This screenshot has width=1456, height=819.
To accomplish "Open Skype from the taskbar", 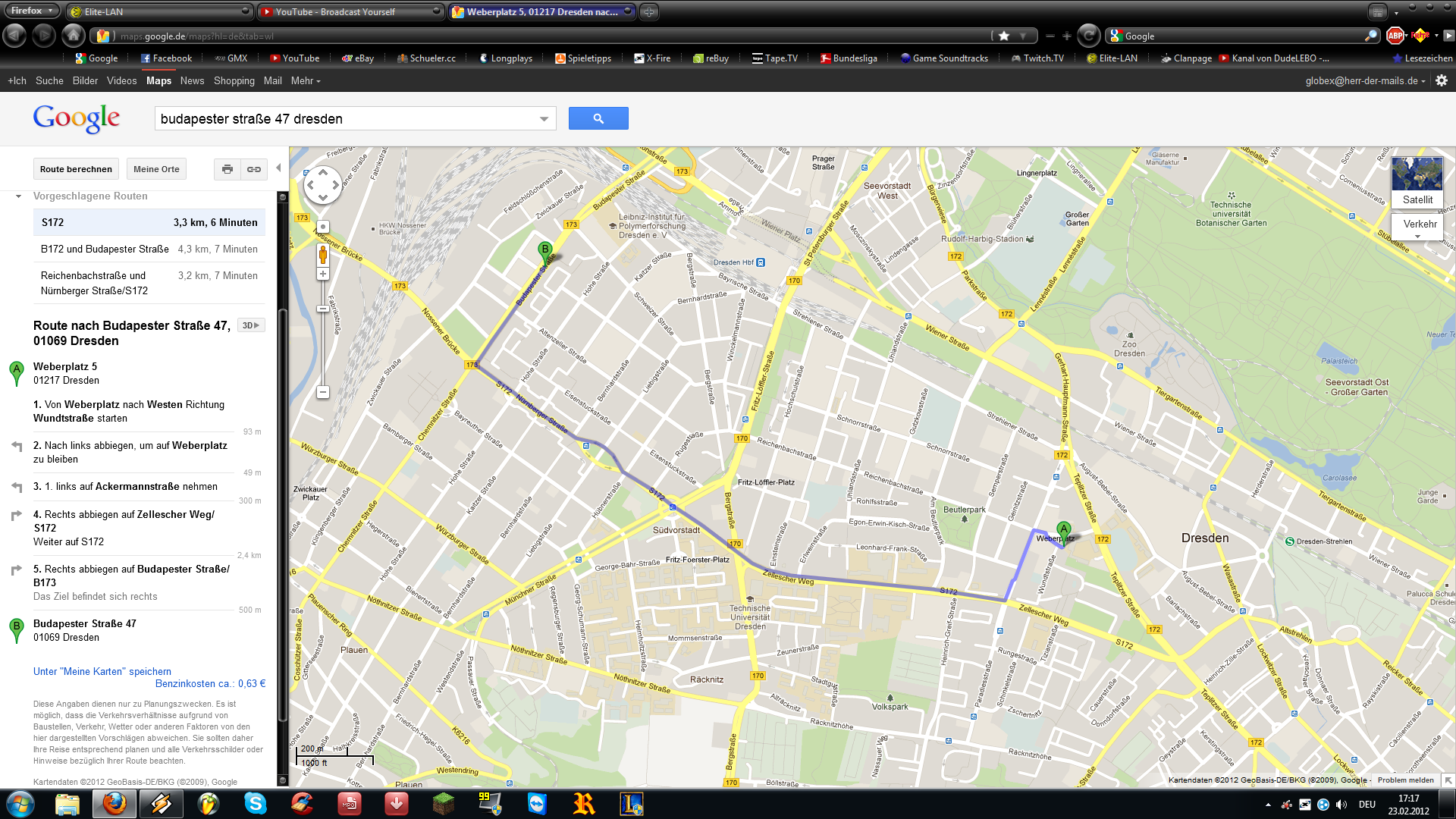I will (x=256, y=804).
